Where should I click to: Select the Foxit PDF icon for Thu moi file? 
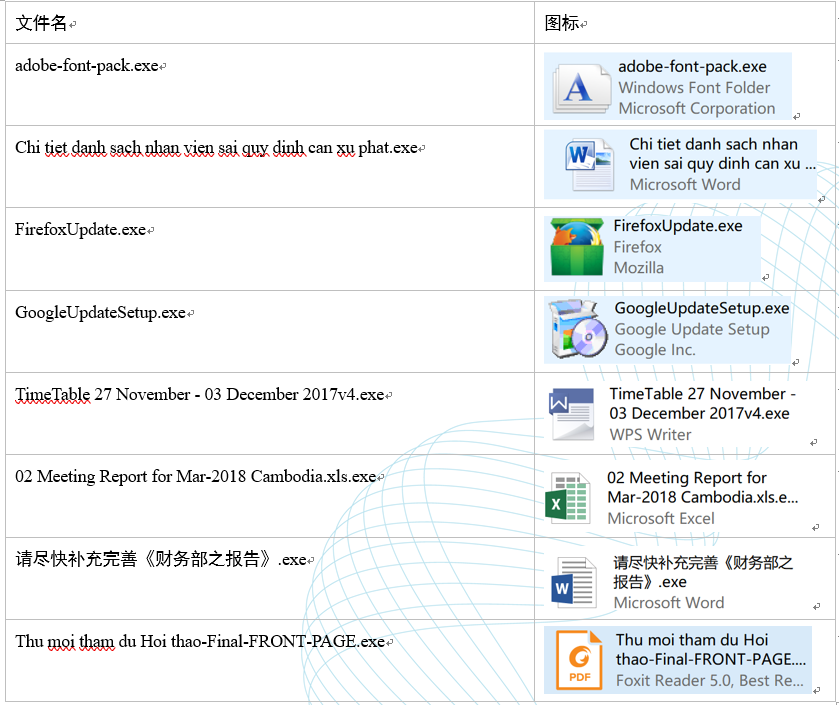[579, 660]
